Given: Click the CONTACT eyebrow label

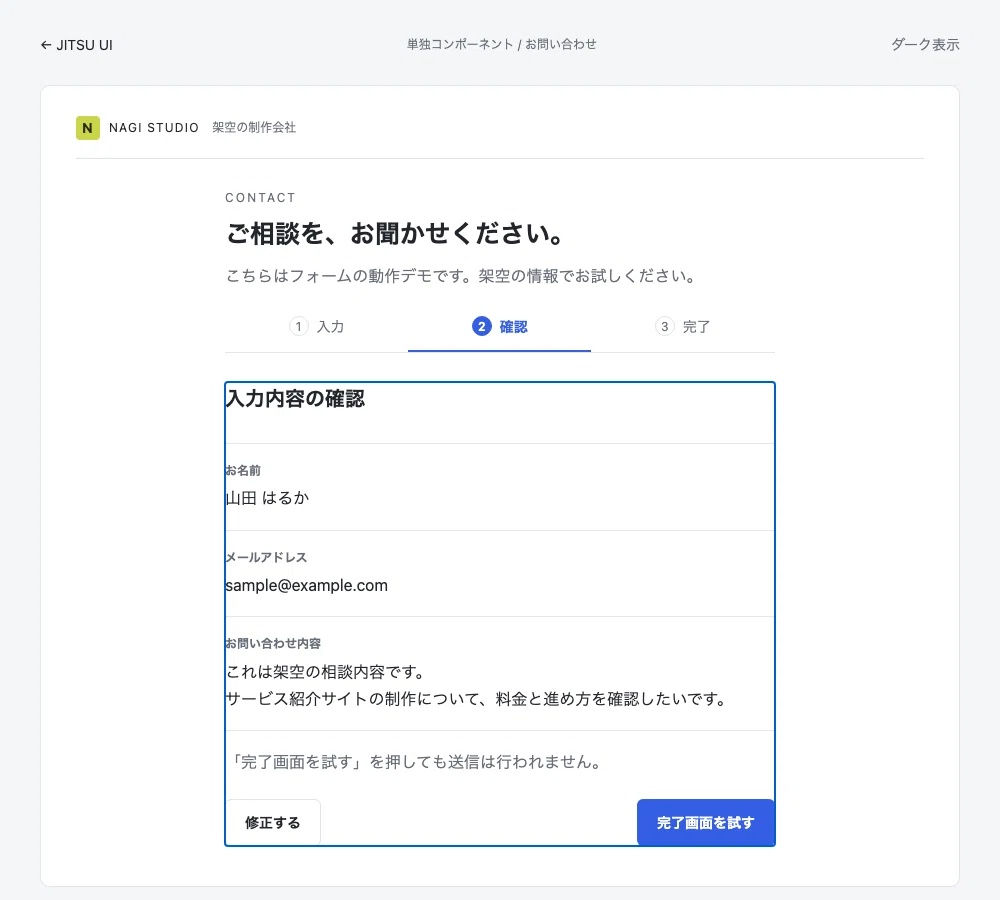Looking at the screenshot, I should pos(260,198).
